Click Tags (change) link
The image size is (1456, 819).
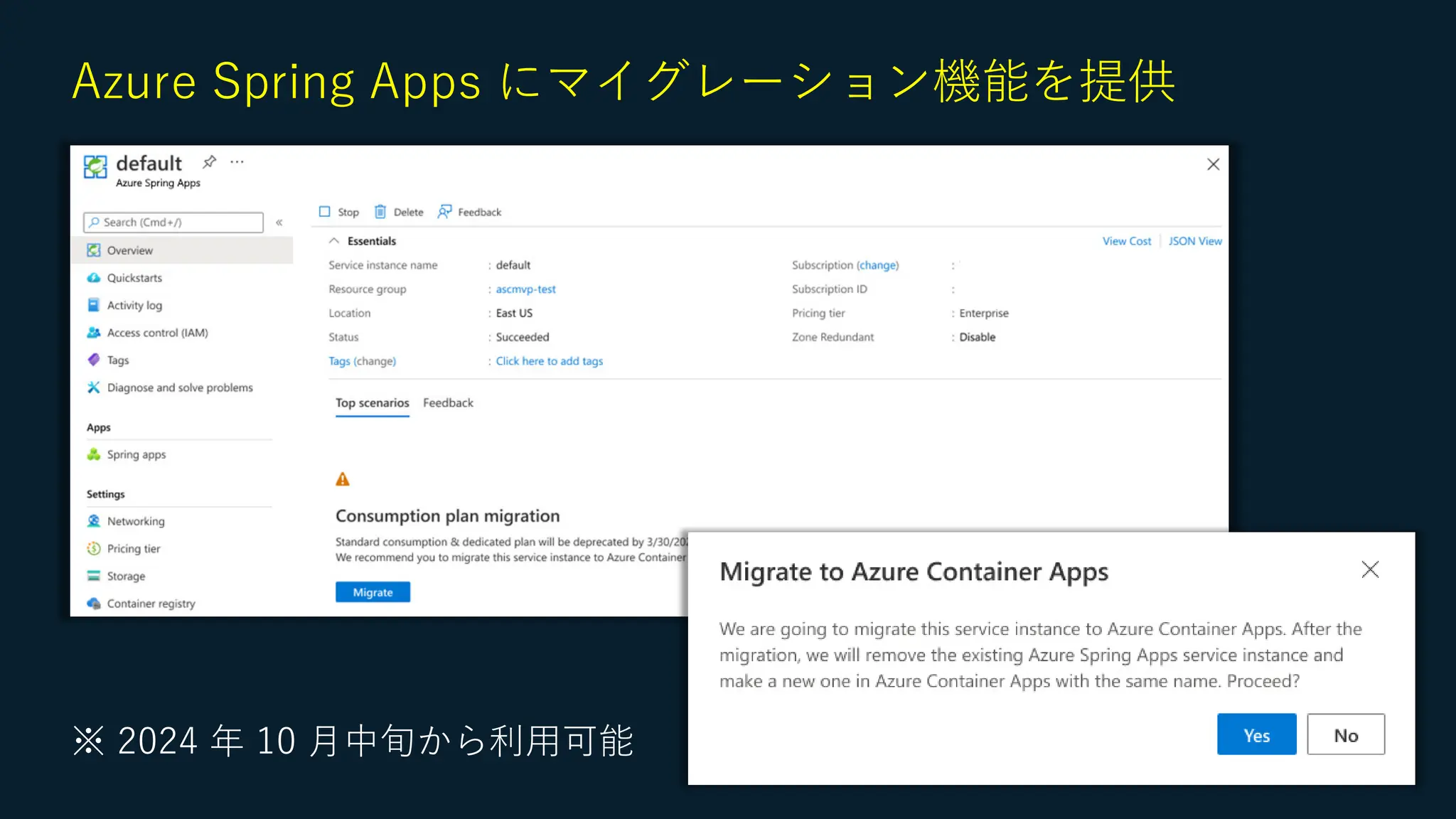tap(362, 361)
